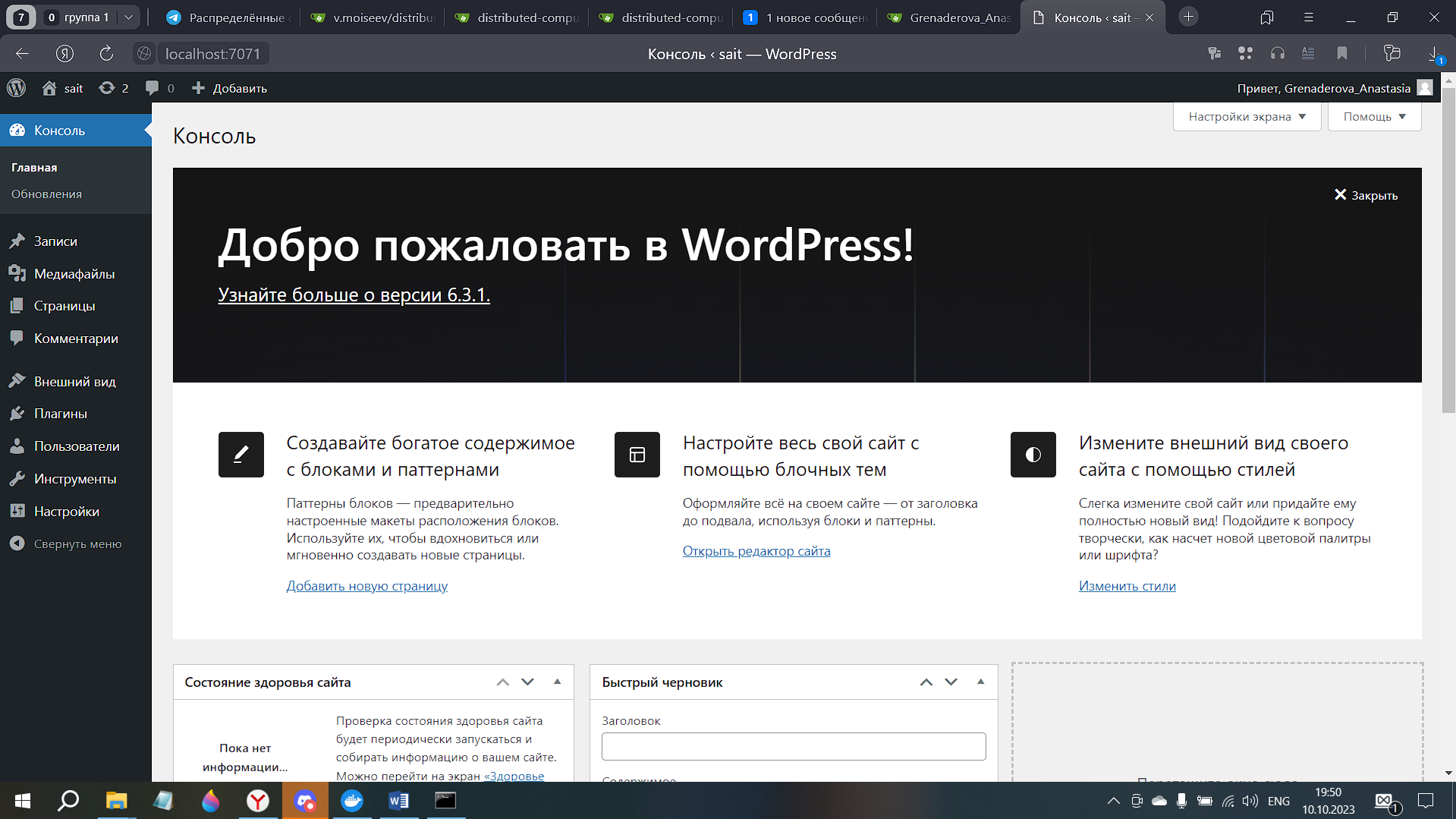Focus the Quick Draft title field
Viewport: 1456px width, 819px height.
pyautogui.click(x=793, y=746)
